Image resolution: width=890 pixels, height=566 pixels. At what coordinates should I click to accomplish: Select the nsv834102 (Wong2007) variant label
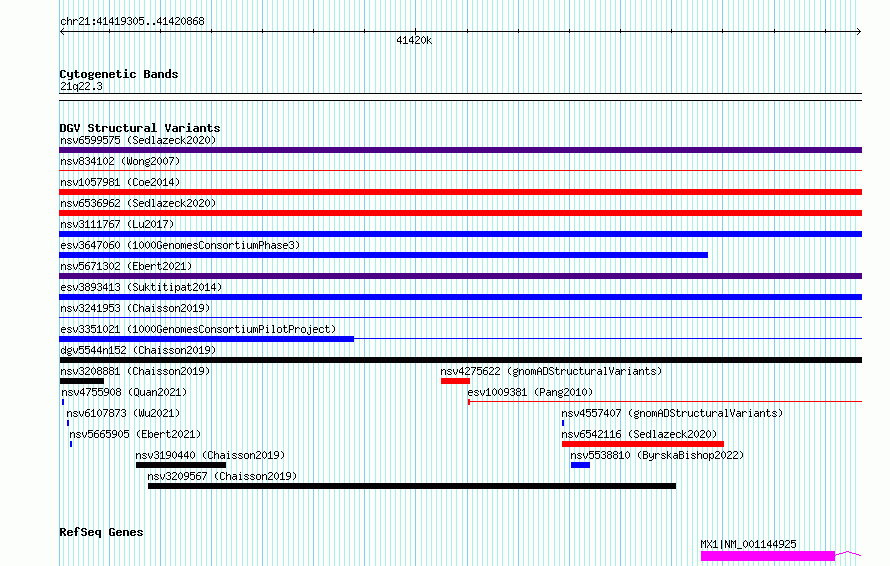tap(120, 161)
